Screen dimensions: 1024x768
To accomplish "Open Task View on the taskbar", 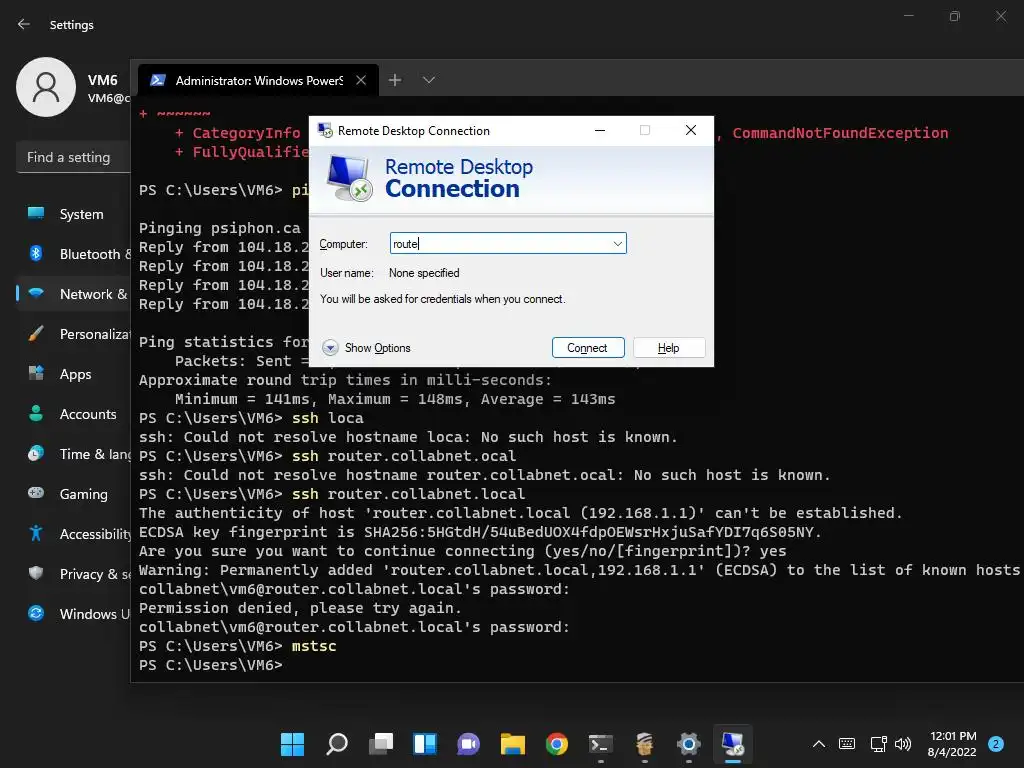I will click(x=381, y=744).
